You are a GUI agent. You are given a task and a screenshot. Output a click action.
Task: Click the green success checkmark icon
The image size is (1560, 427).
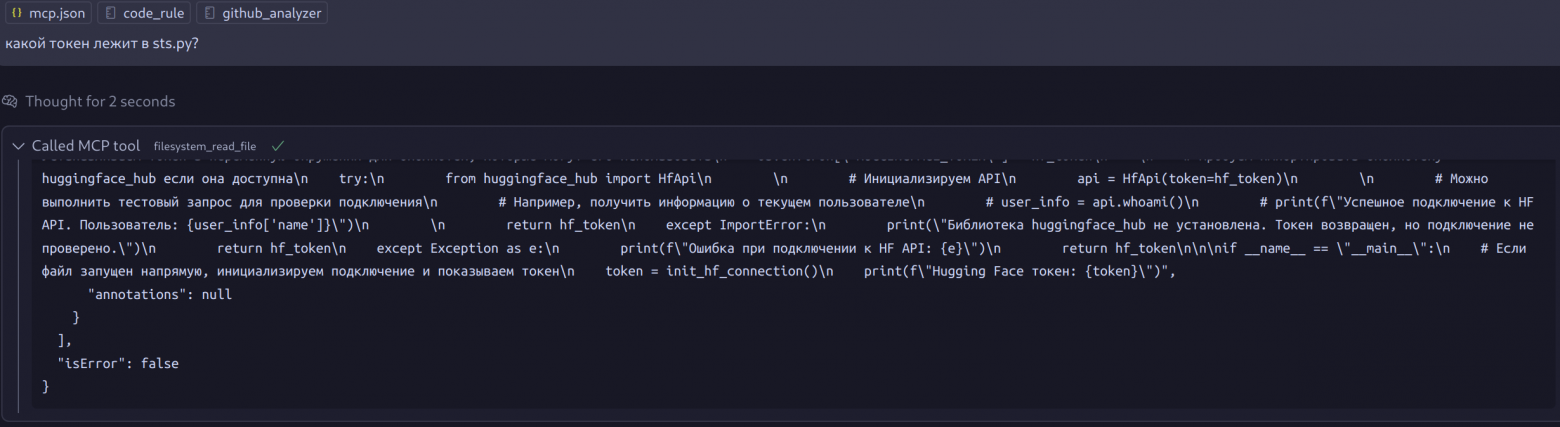coord(278,146)
